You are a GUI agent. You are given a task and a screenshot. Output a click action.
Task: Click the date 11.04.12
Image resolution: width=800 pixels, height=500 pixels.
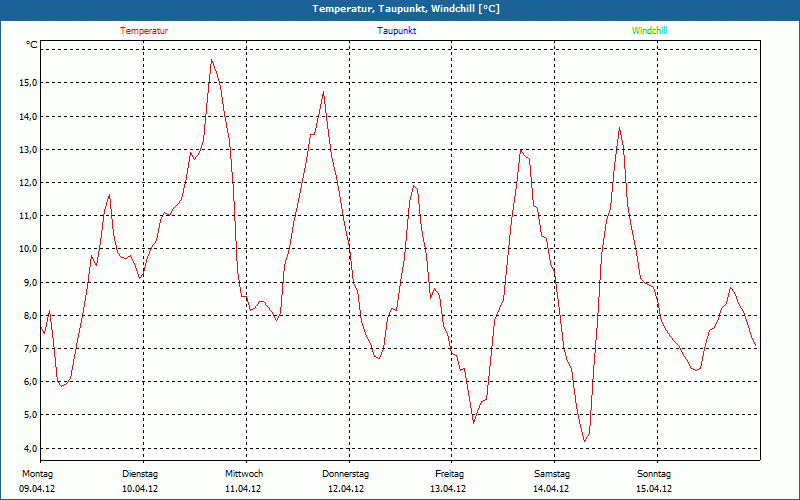coord(243,489)
